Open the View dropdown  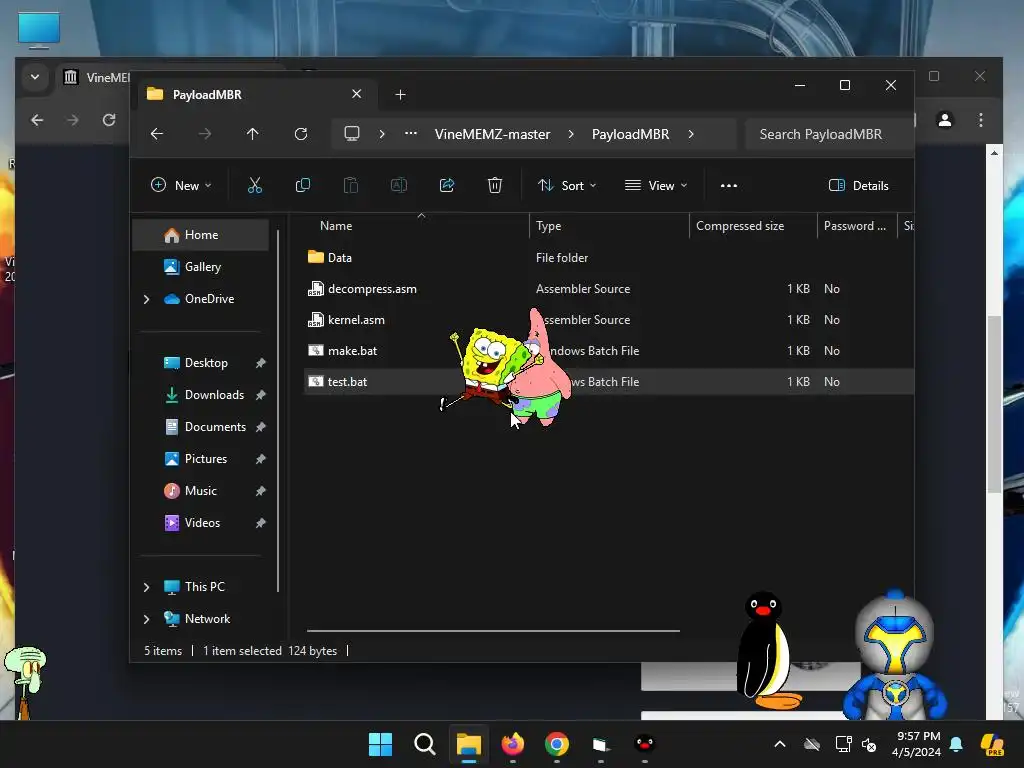[x=656, y=185]
